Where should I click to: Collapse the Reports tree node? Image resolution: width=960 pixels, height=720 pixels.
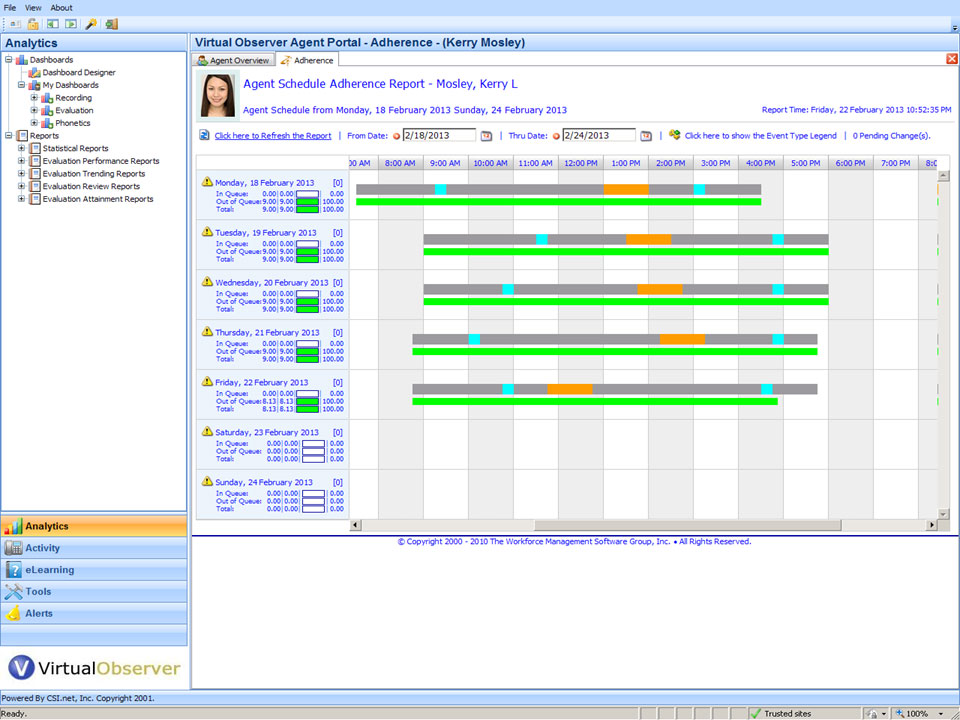coord(9,135)
